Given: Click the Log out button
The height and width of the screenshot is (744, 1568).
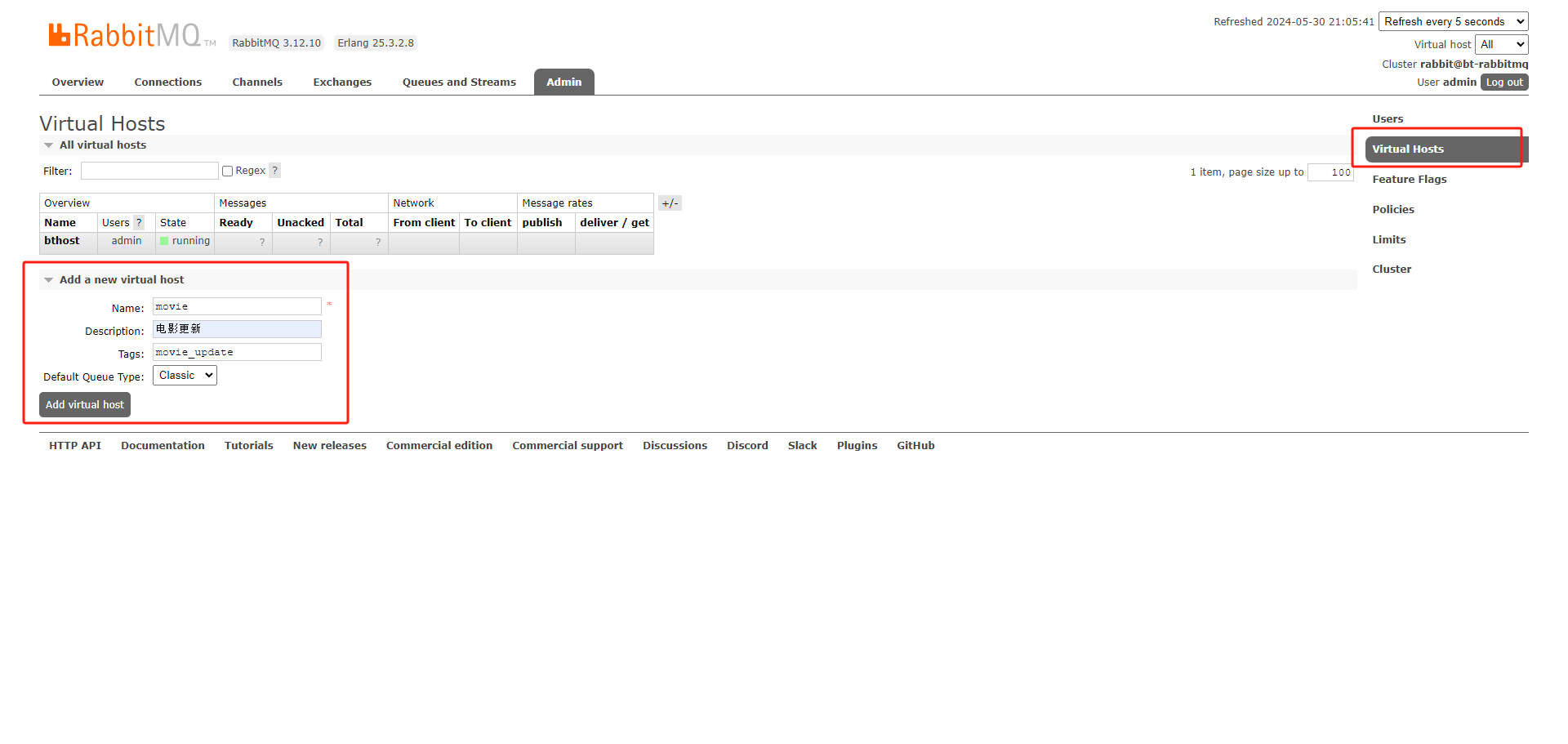Looking at the screenshot, I should tap(1503, 82).
